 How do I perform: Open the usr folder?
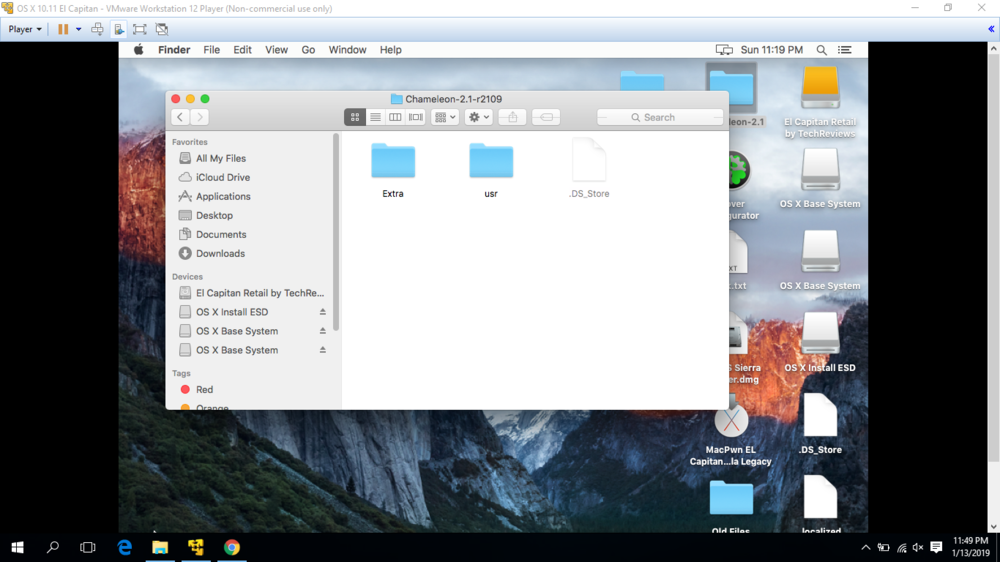coord(491,161)
